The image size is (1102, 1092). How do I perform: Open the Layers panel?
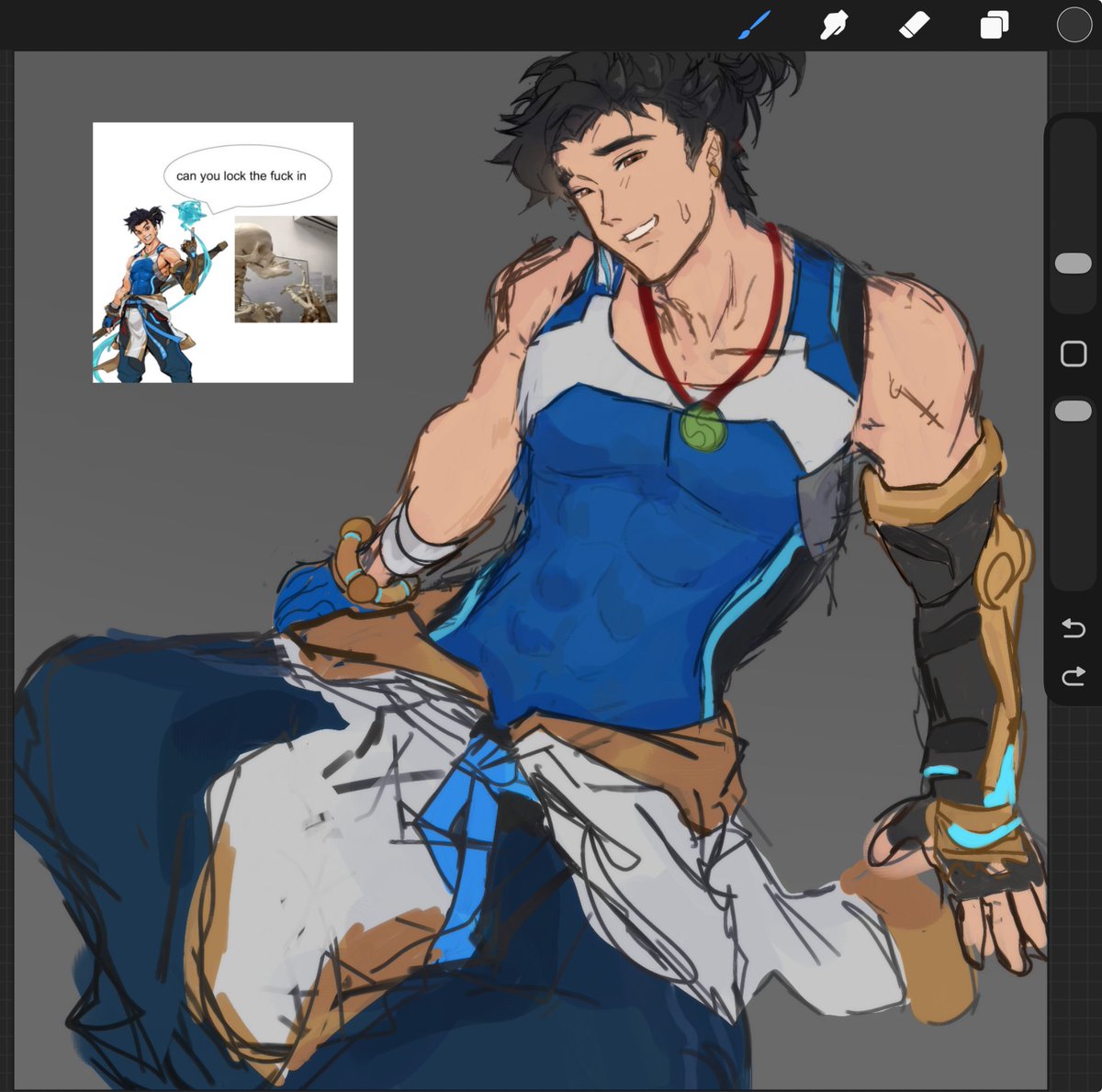click(994, 25)
